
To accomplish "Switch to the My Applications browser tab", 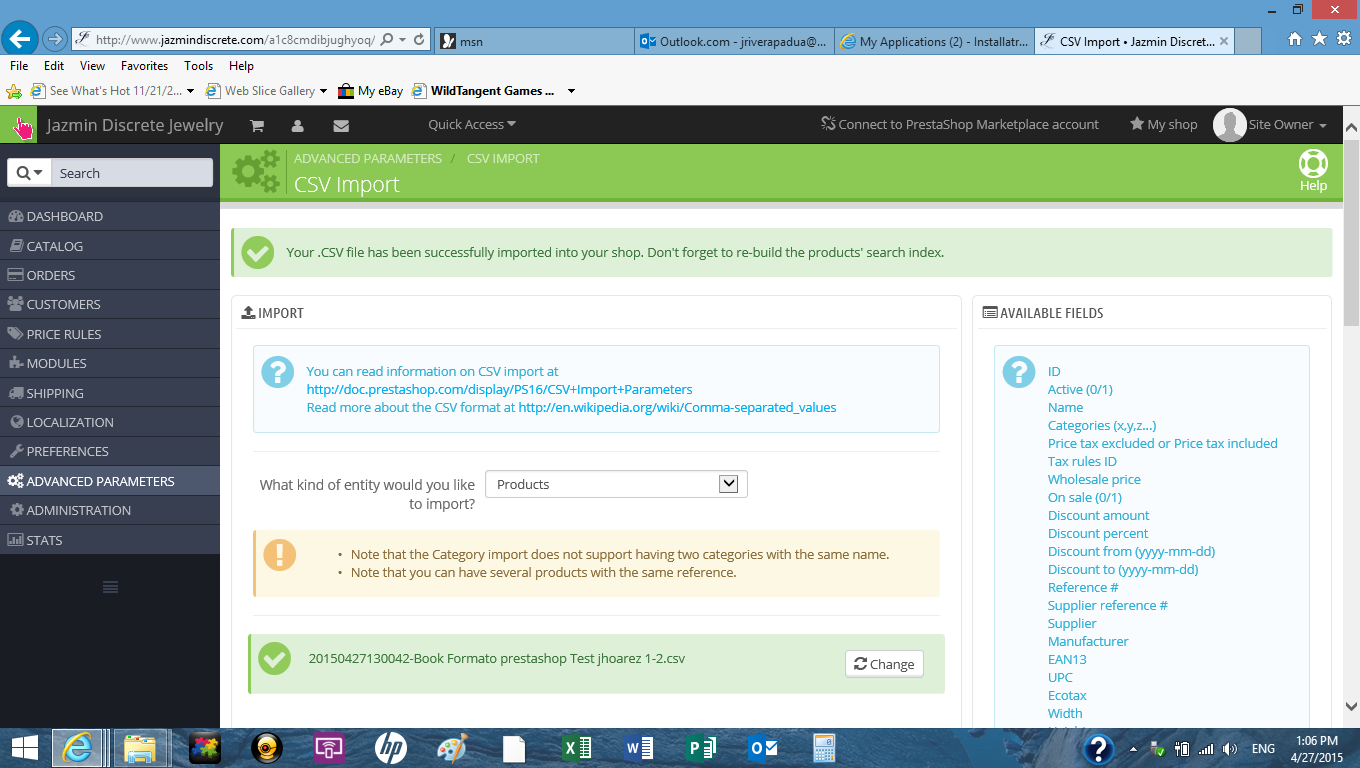I will [934, 41].
